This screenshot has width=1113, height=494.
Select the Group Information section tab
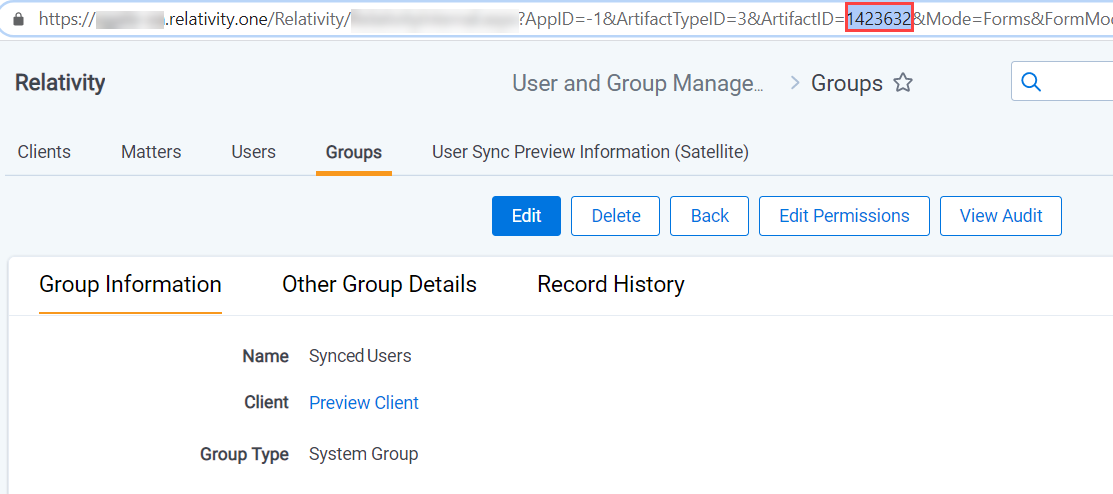[x=131, y=285]
